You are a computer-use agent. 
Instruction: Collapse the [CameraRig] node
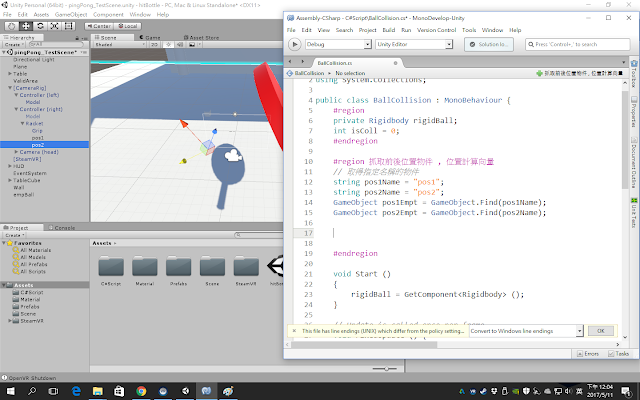(10, 88)
